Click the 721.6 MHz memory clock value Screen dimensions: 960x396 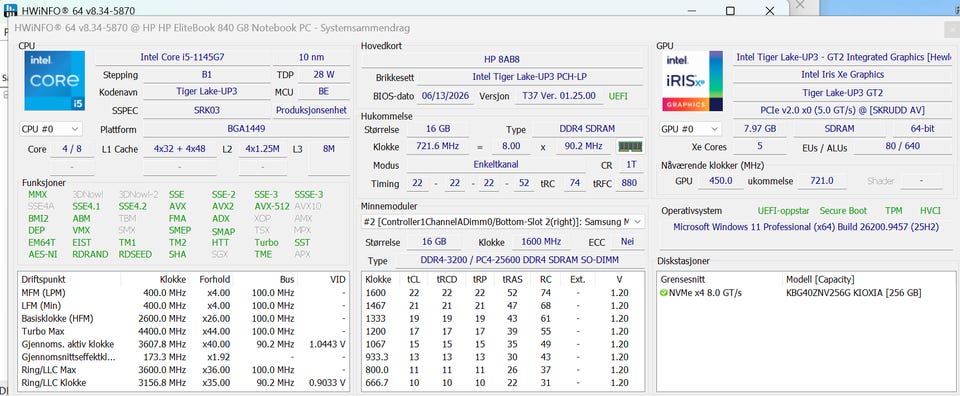point(438,146)
